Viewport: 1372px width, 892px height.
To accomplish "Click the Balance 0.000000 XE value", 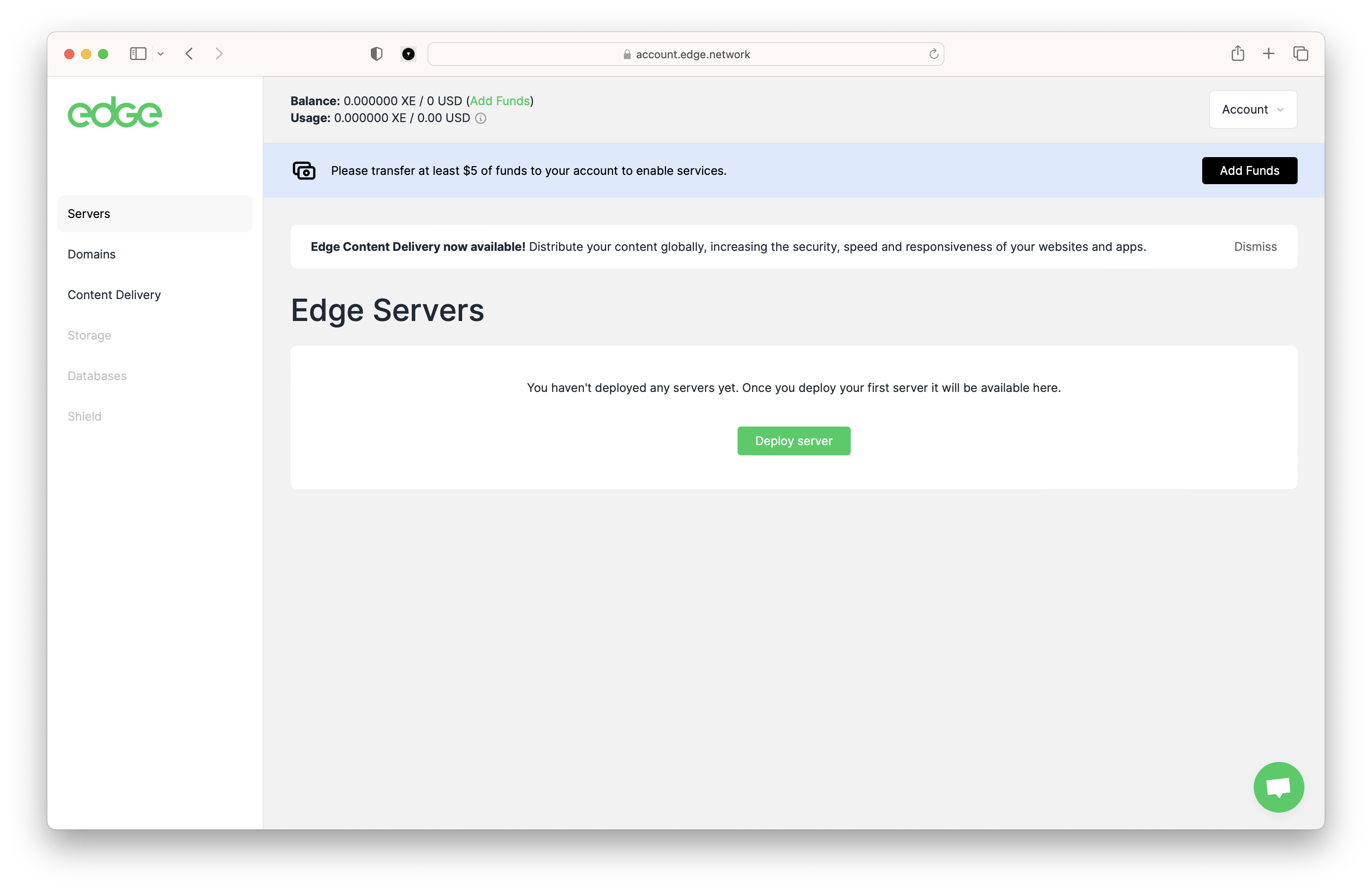I will click(379, 101).
